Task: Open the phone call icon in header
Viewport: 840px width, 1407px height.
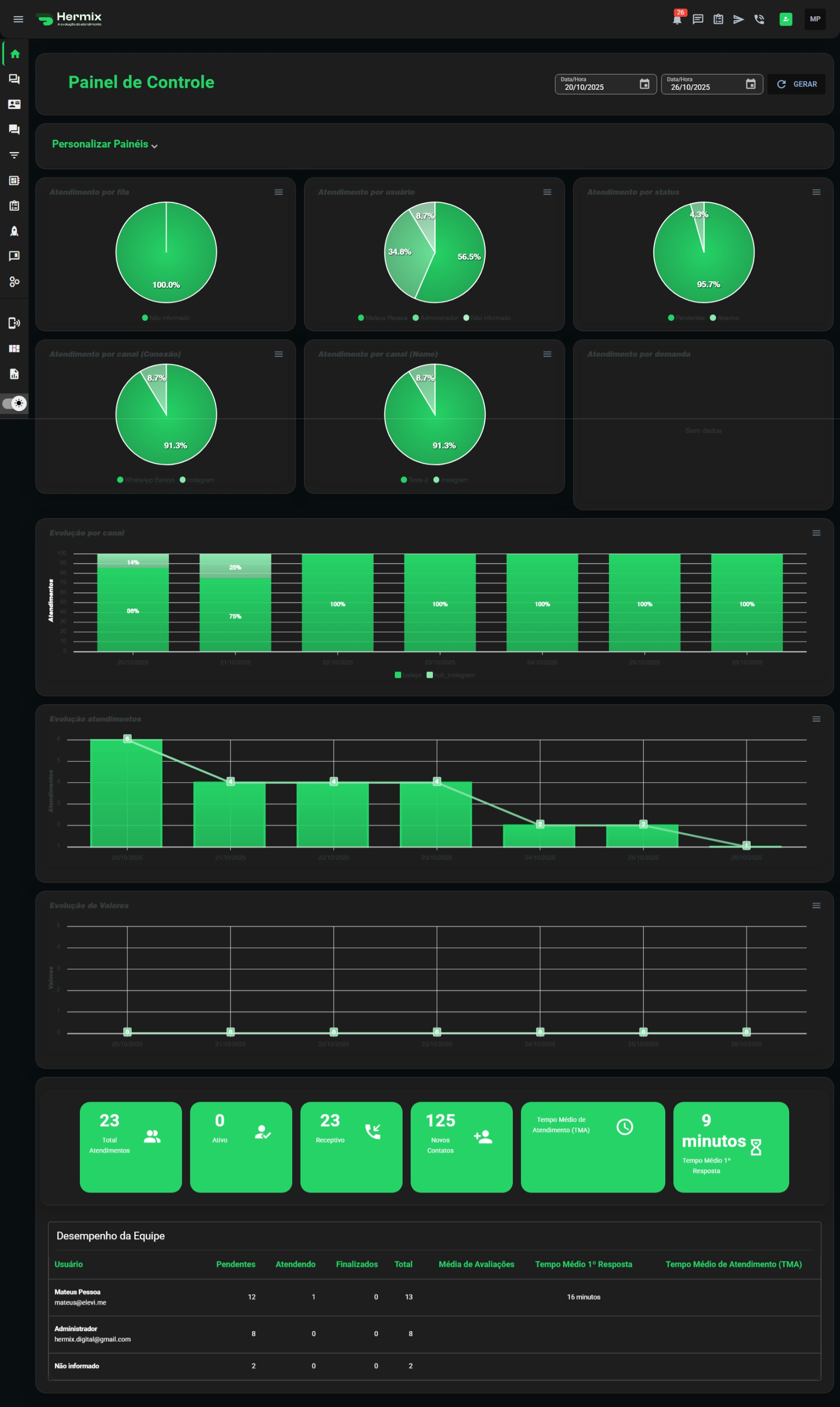Action: pos(759,19)
